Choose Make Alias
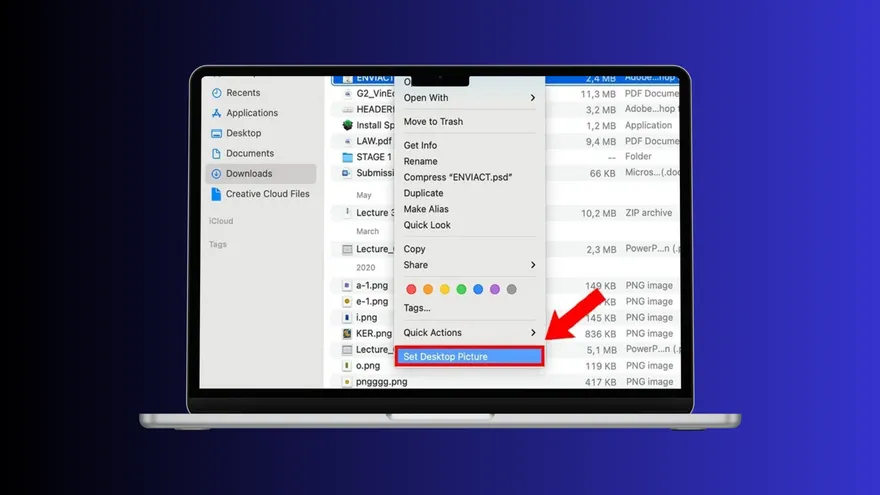The image size is (880, 495). click(x=426, y=209)
